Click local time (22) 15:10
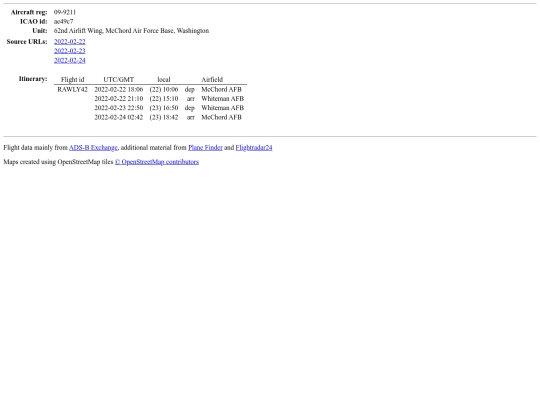540x405 pixels. pyautogui.click(x=164, y=99)
